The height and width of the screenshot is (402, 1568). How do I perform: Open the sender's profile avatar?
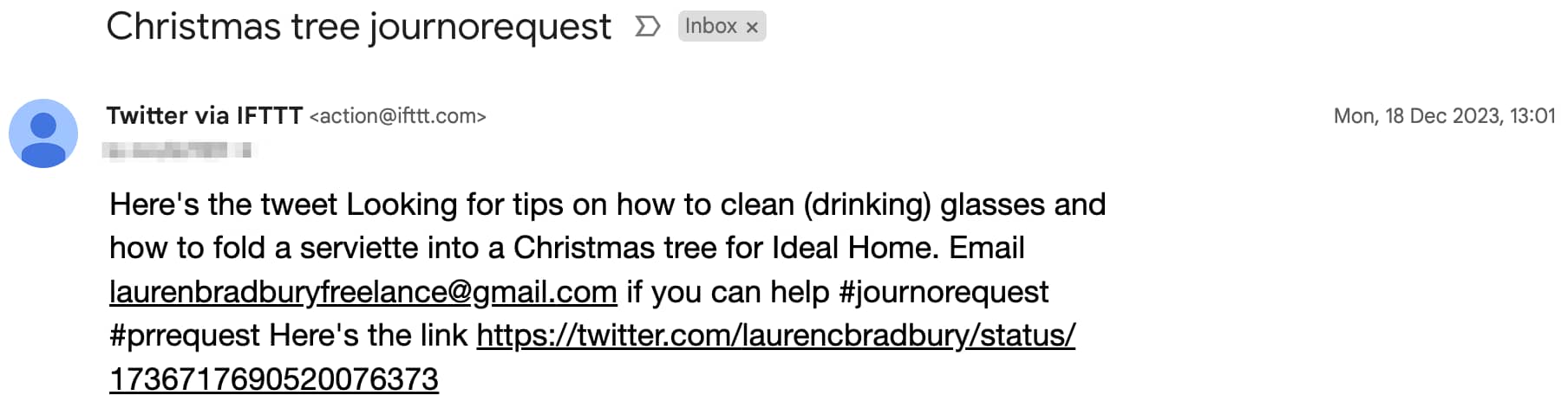coord(43,133)
